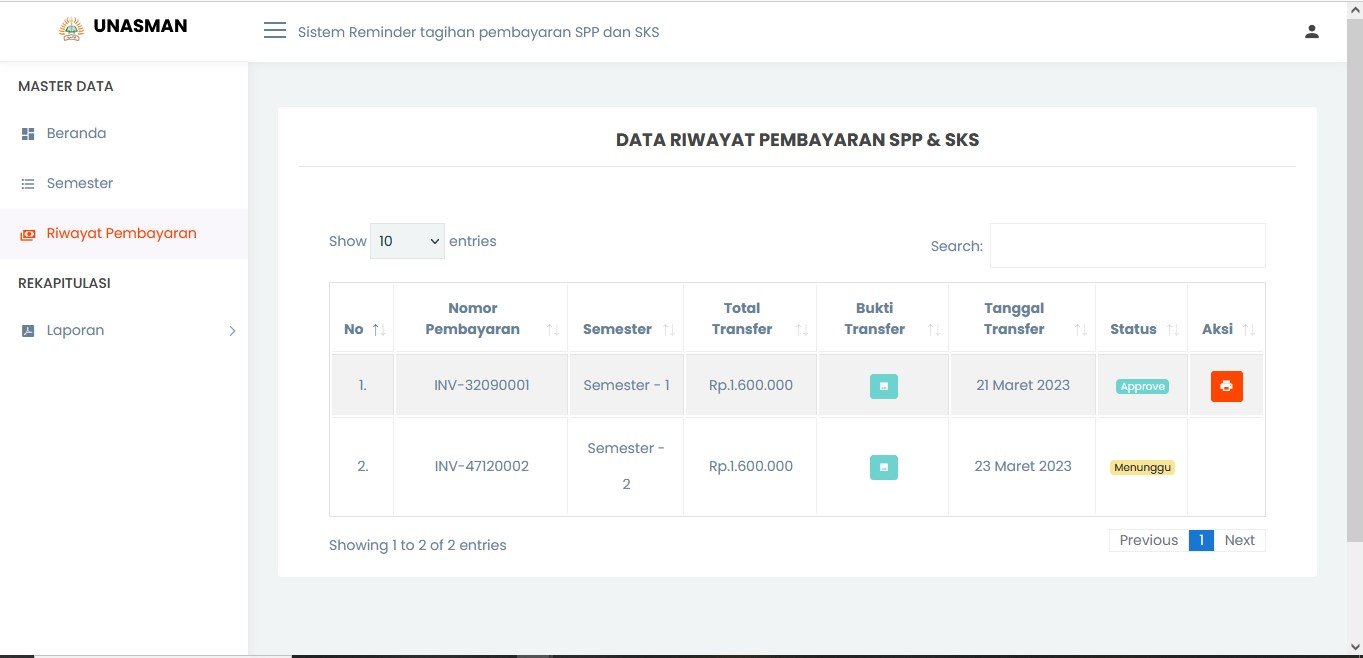
Task: Open Riwayat Pembayaran menu item
Action: (121, 234)
